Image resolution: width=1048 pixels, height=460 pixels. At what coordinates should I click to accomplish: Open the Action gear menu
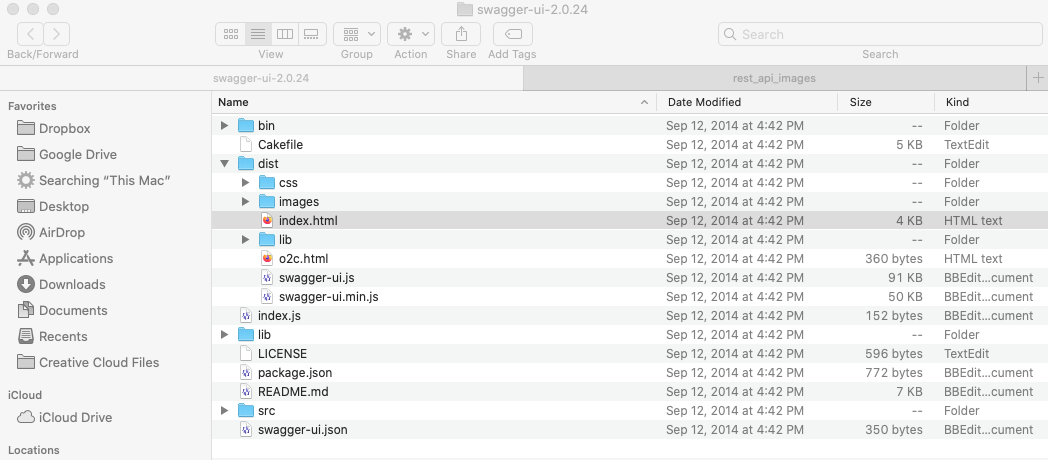[x=410, y=34]
